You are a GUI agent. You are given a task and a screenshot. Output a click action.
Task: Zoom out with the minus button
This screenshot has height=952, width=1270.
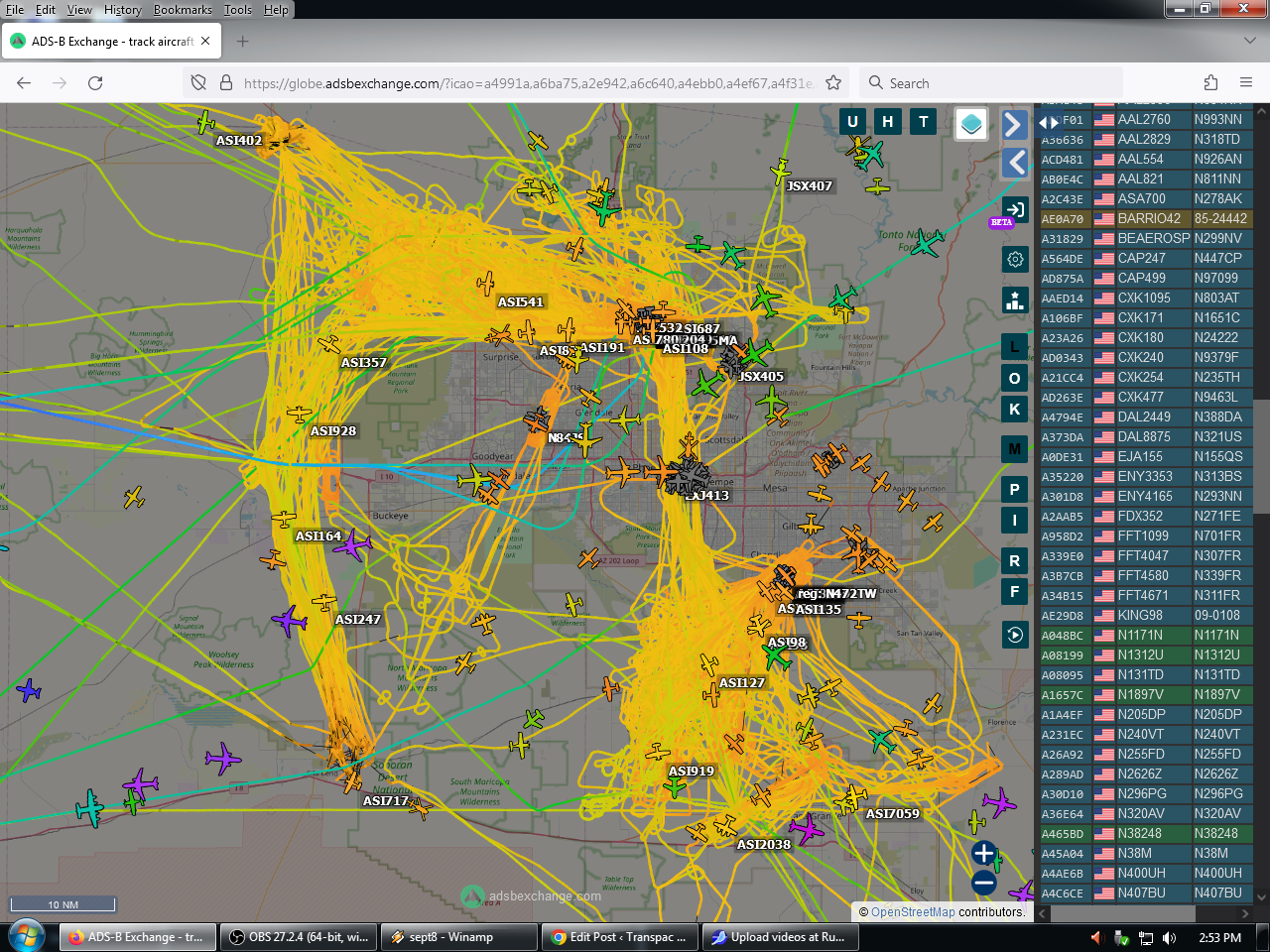point(984,883)
